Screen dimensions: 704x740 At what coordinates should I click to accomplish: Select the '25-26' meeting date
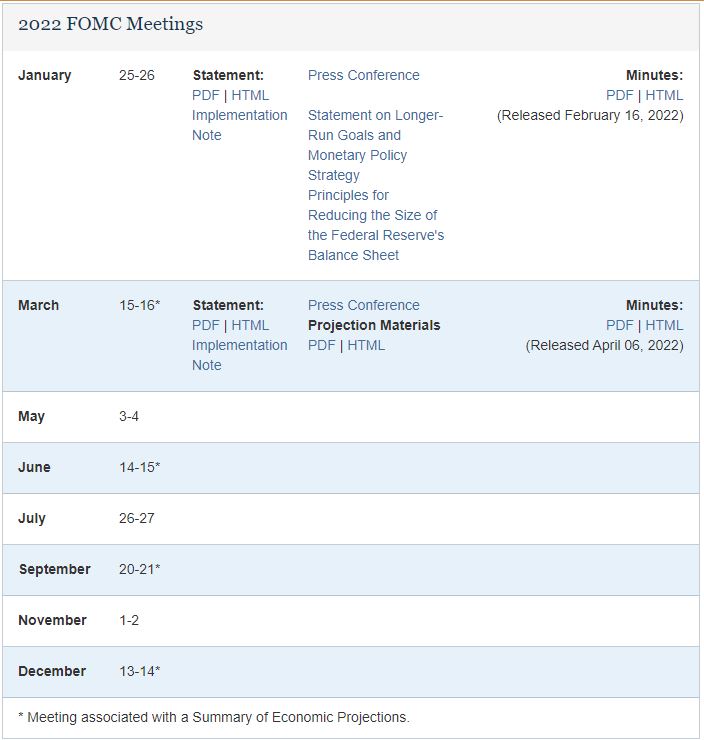click(x=136, y=76)
